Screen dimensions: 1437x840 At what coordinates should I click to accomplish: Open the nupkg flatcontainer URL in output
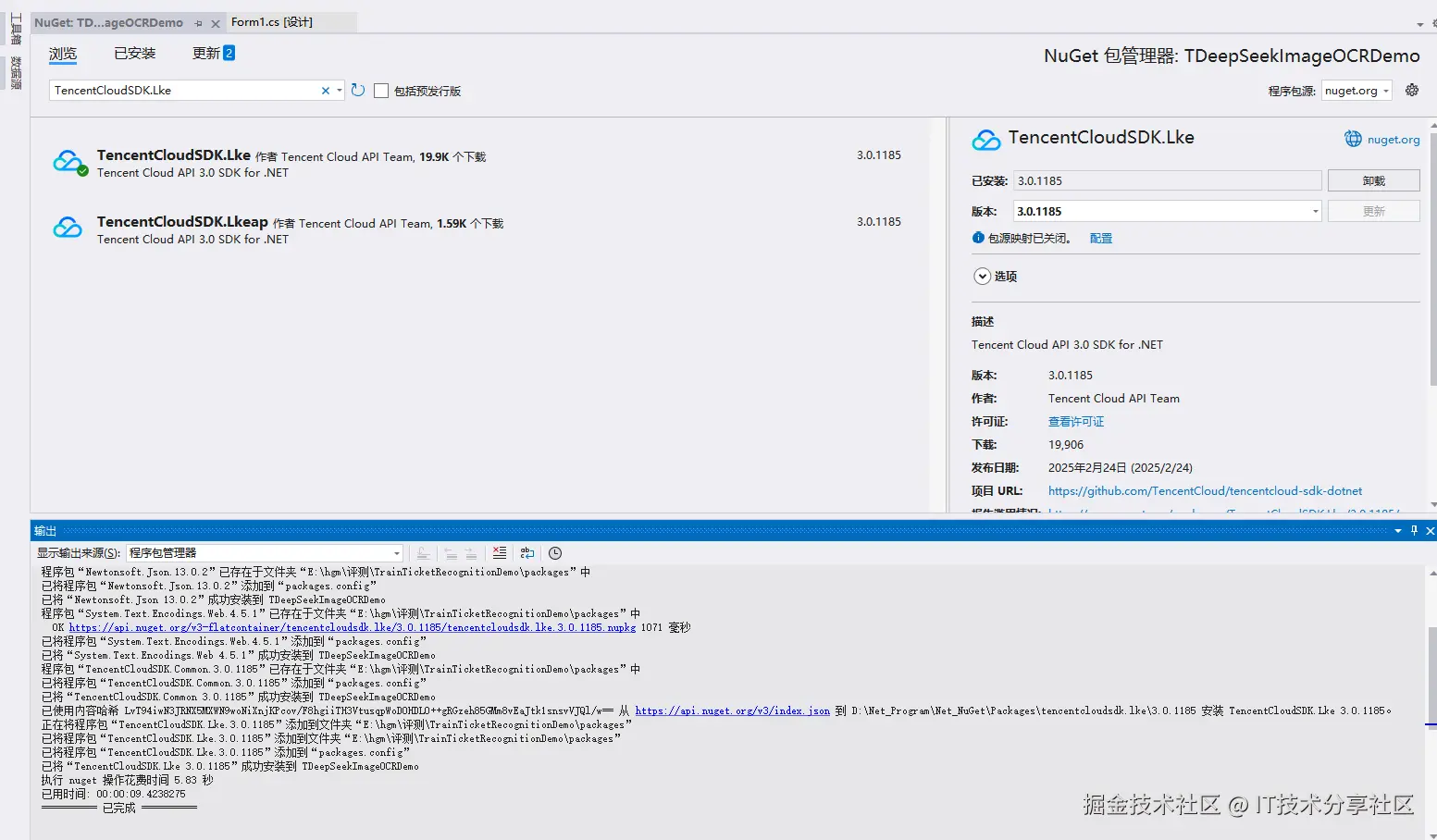tap(353, 627)
